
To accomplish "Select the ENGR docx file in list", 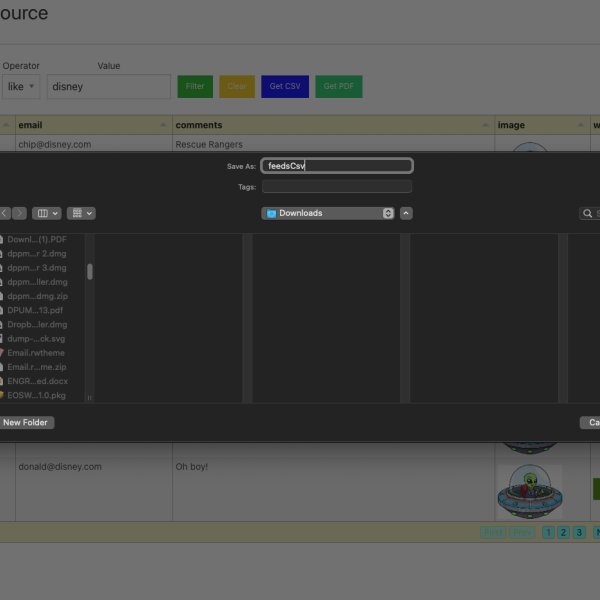I will click(37, 382).
